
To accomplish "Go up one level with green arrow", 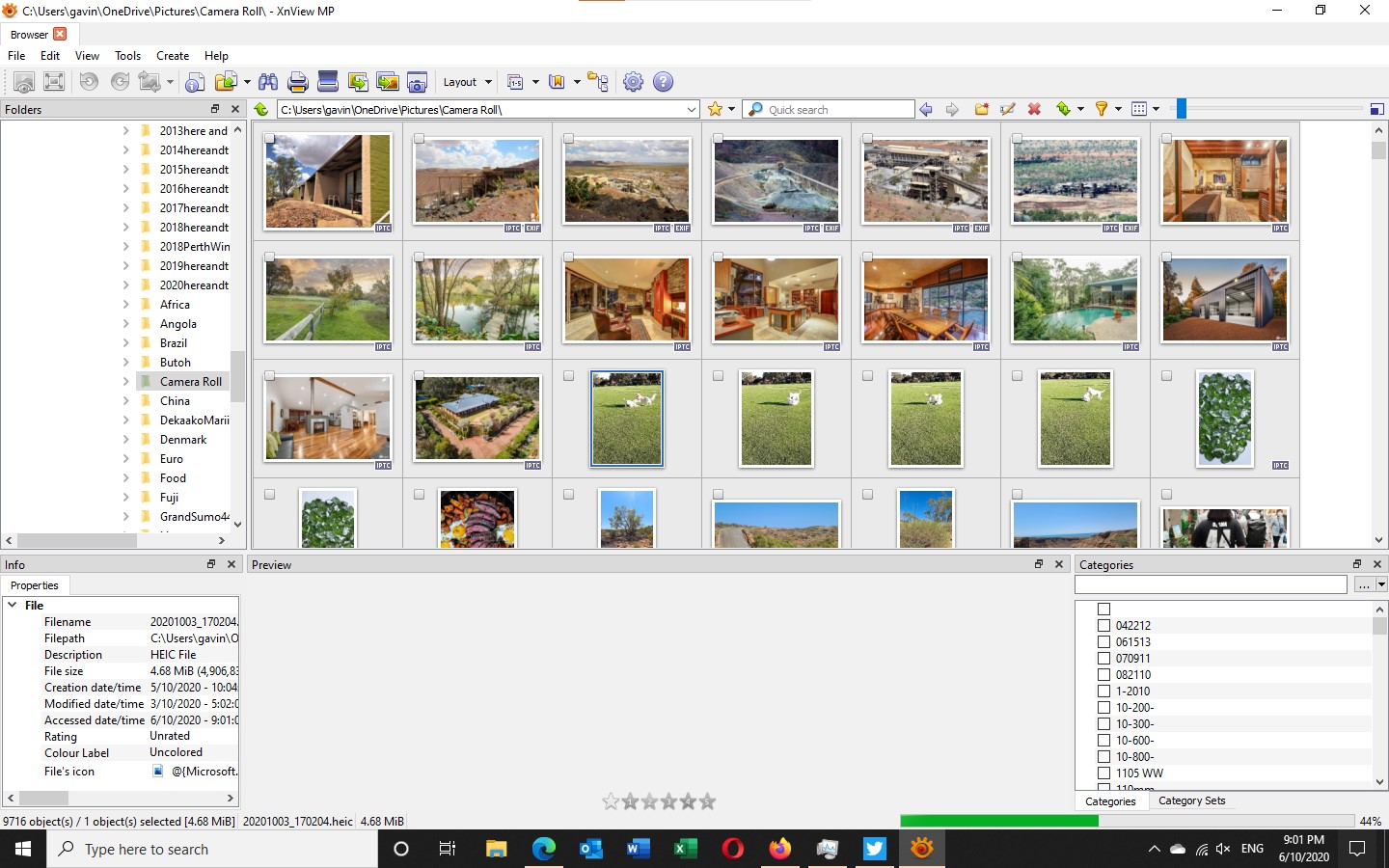I will [x=261, y=109].
